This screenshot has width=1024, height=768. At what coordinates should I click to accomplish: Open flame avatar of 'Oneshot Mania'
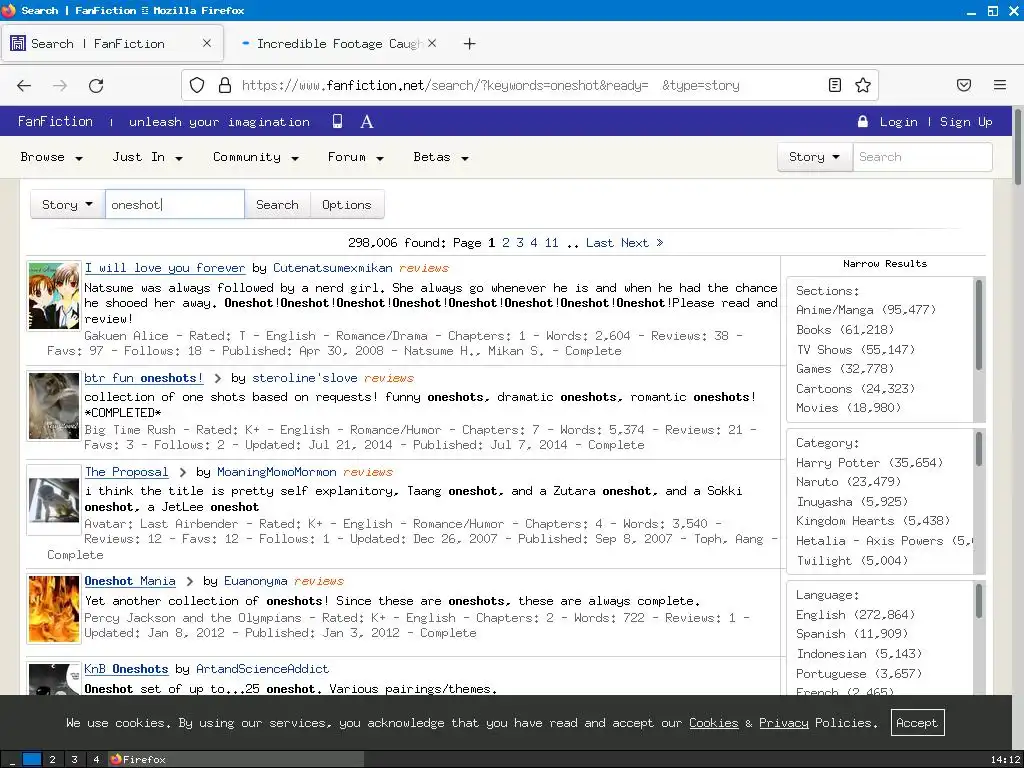pyautogui.click(x=54, y=609)
